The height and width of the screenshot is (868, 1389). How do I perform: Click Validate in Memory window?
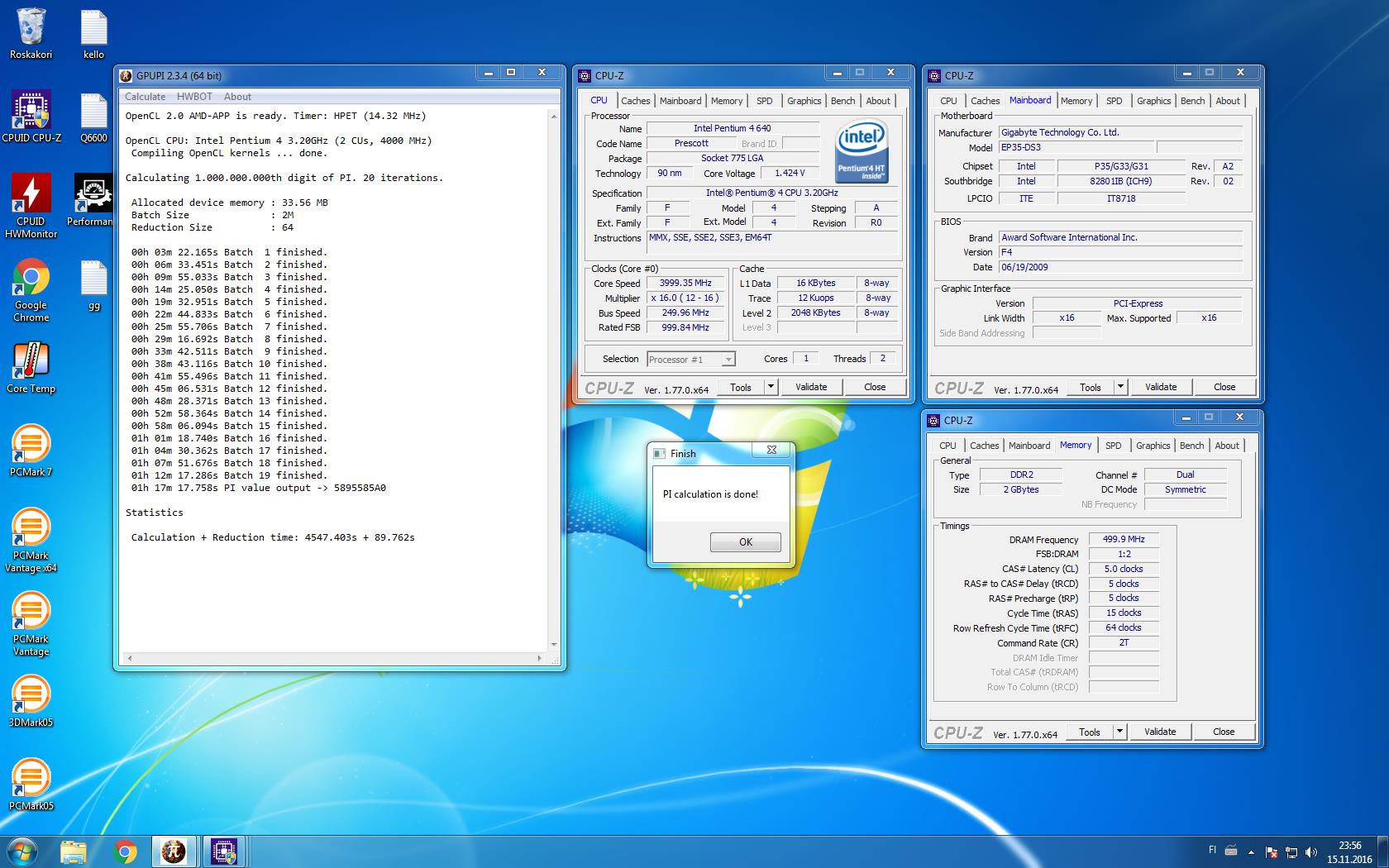coord(1160,732)
